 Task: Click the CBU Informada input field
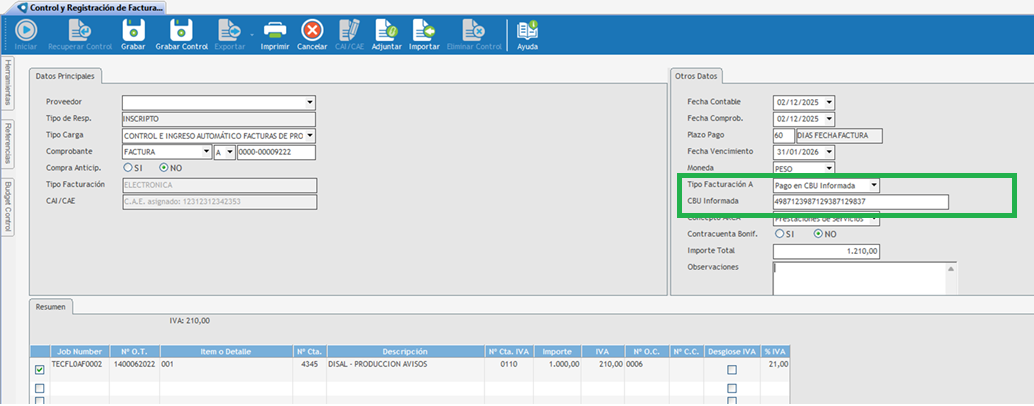point(860,202)
